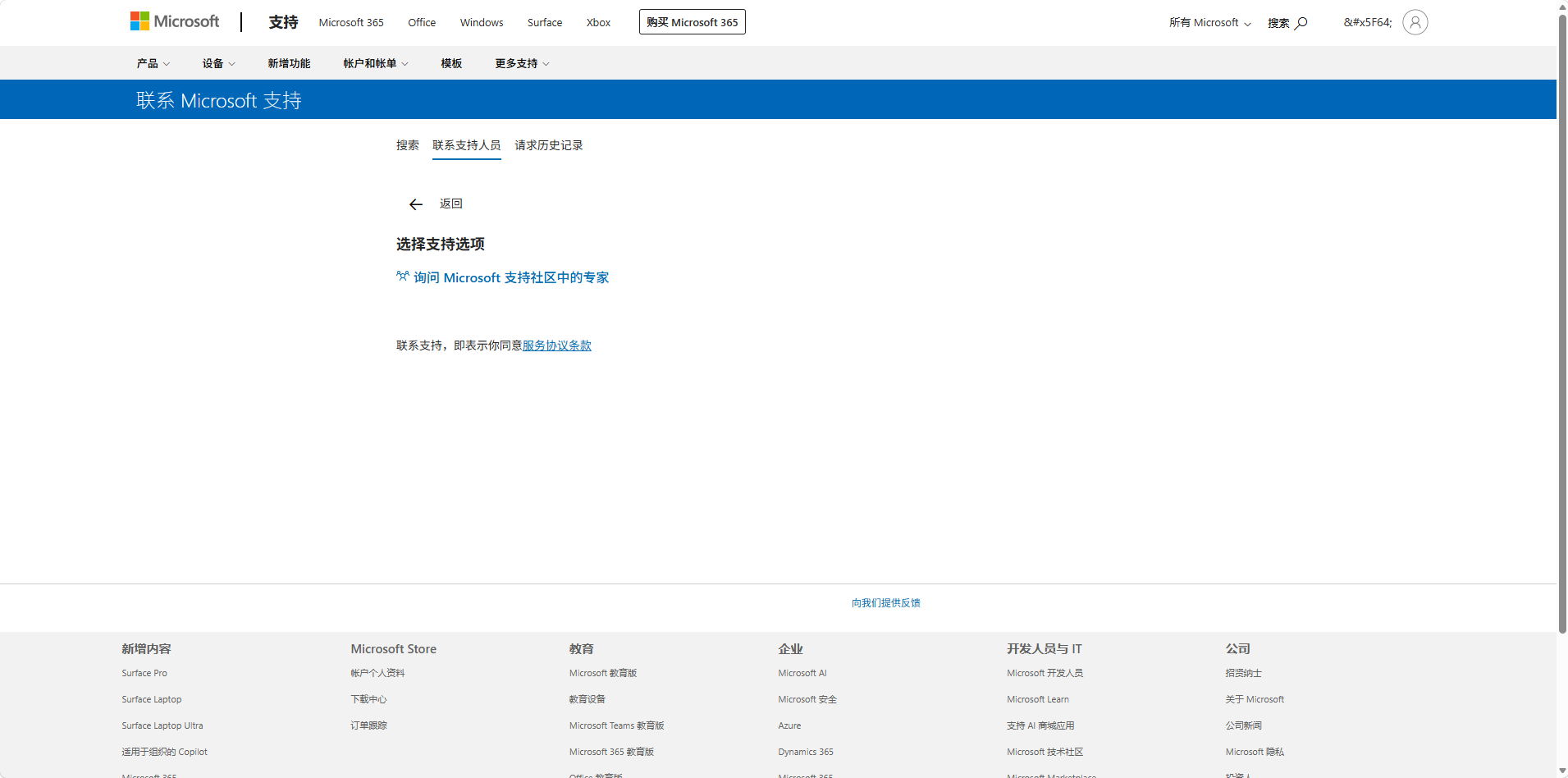Select the 联系支持人员 tab
Image resolution: width=1568 pixels, height=778 pixels.
pyautogui.click(x=467, y=145)
